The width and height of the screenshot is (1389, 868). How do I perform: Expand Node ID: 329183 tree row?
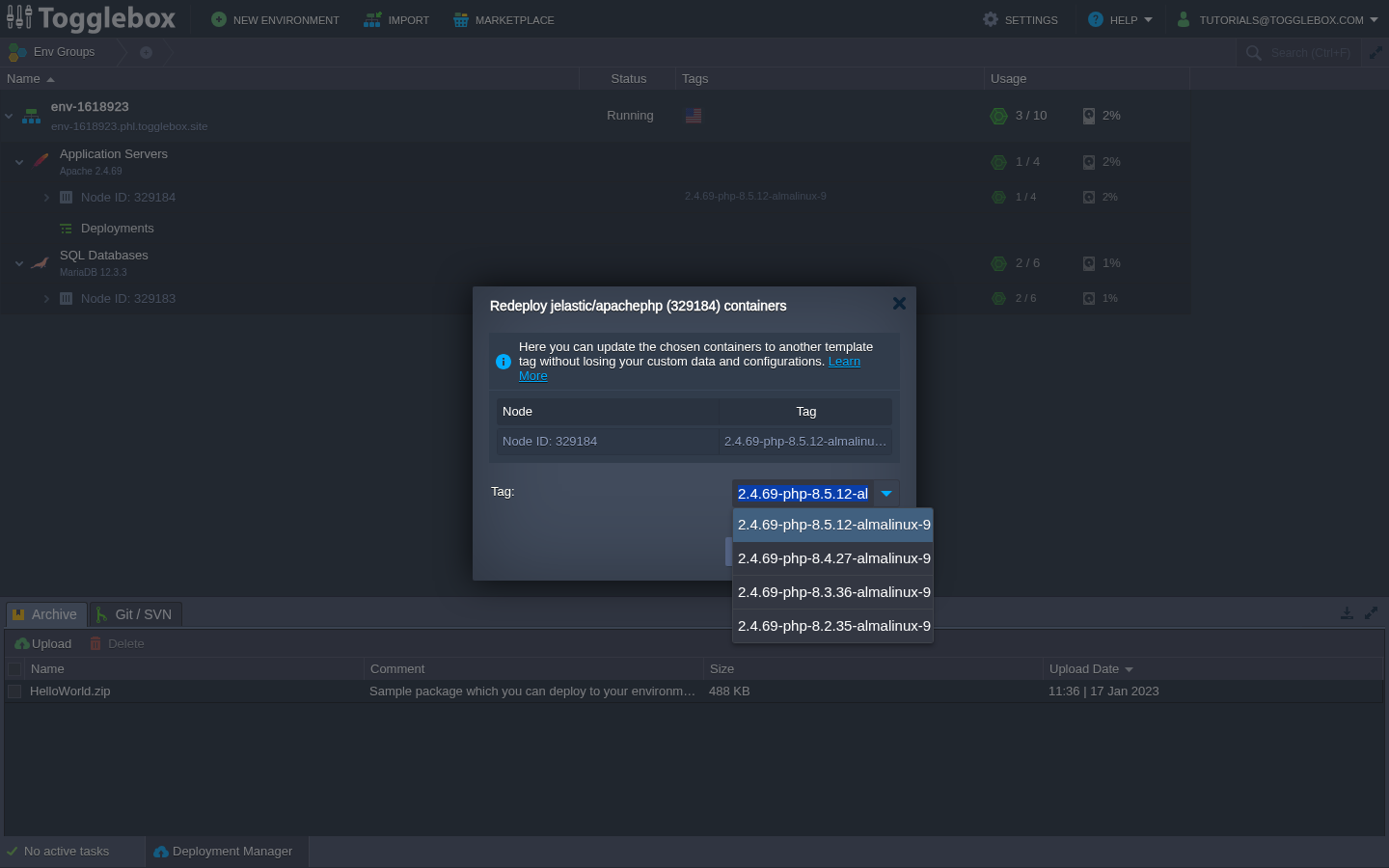pyautogui.click(x=46, y=298)
